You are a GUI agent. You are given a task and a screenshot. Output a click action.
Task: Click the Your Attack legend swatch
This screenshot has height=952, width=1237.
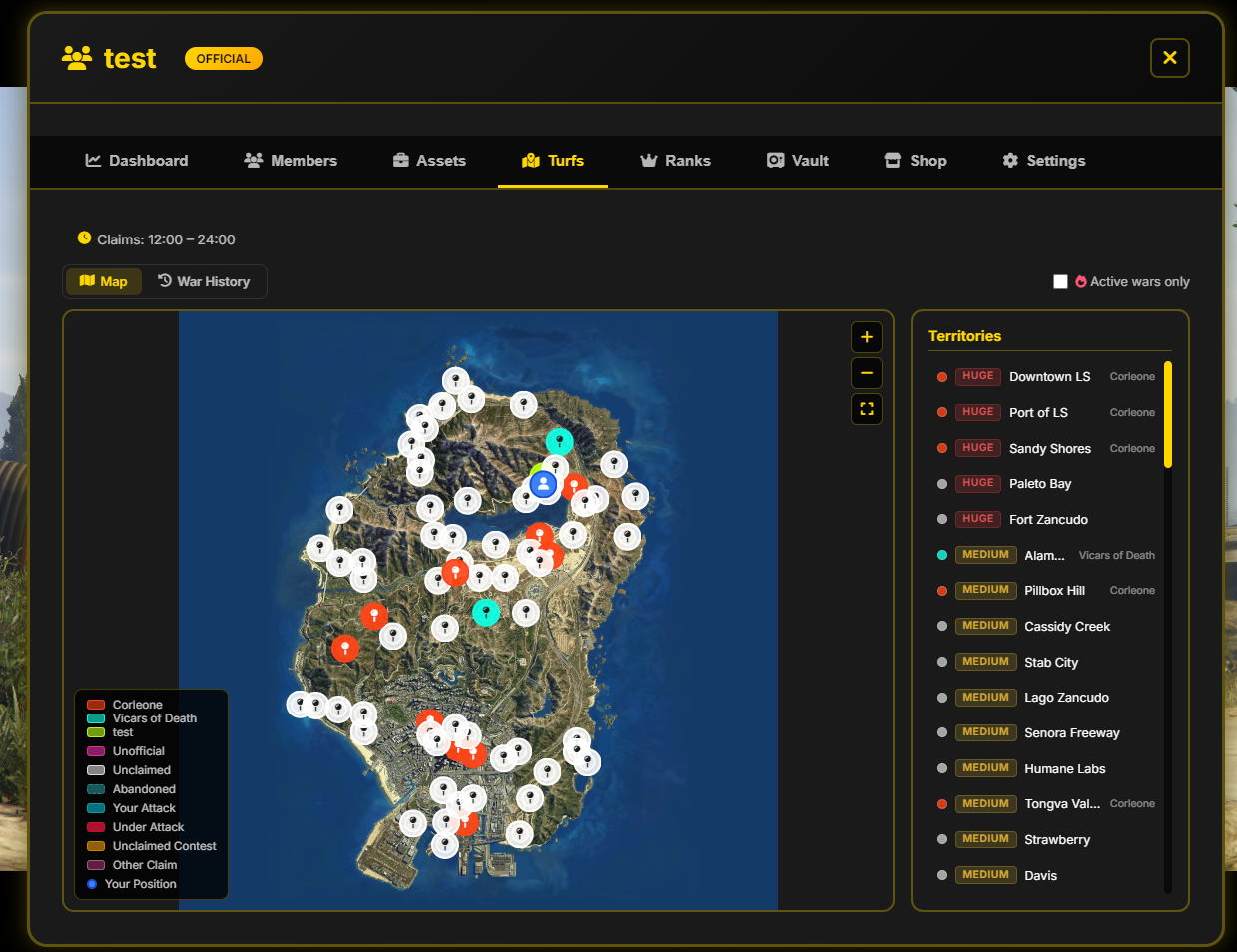pos(96,808)
